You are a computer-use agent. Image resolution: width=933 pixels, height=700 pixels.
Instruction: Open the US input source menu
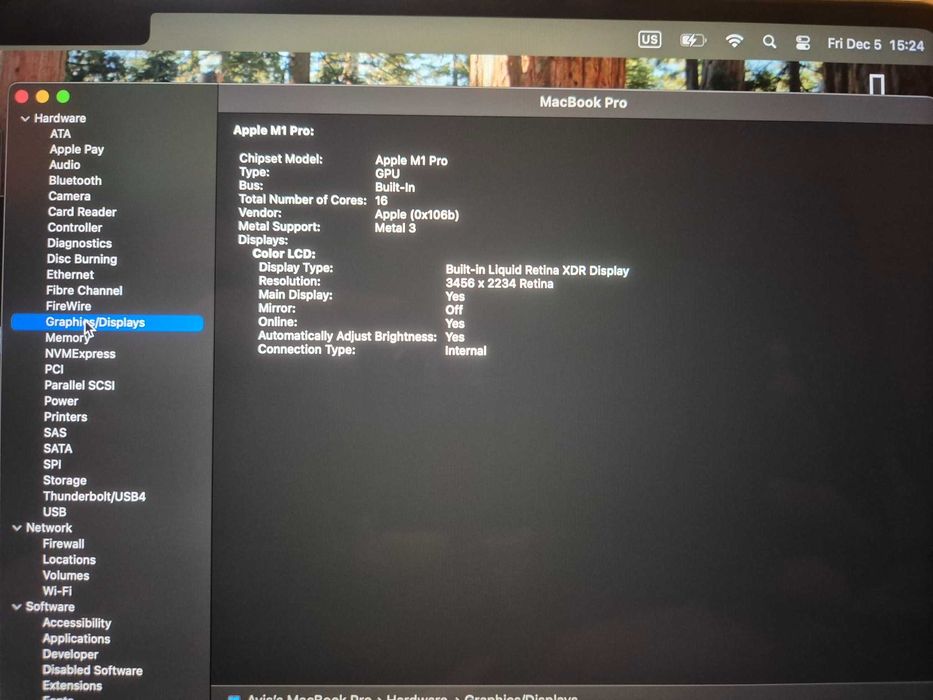click(x=649, y=40)
